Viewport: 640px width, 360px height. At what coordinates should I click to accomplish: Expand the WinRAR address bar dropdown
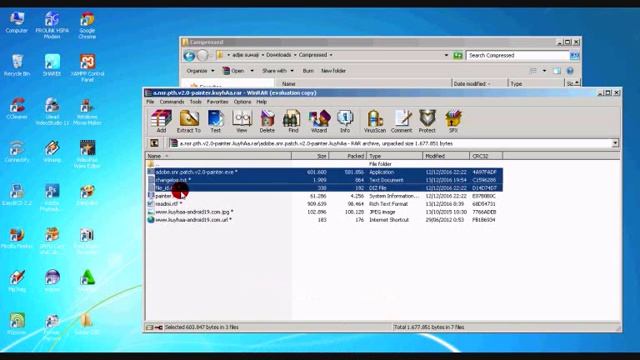(615, 143)
